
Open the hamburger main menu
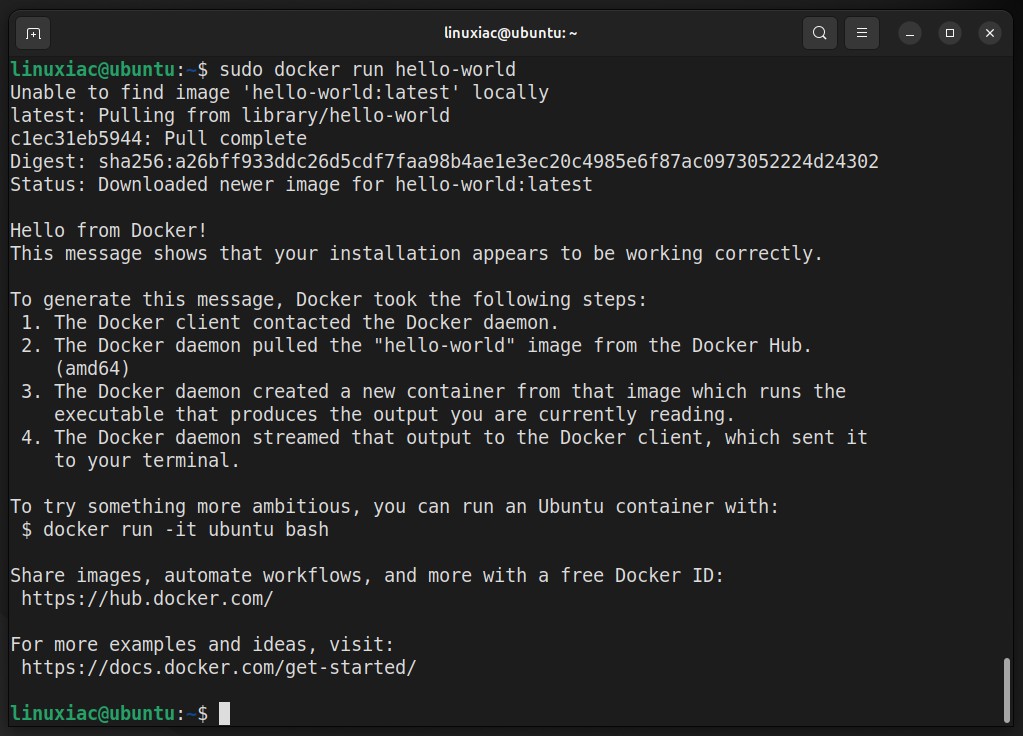[862, 33]
